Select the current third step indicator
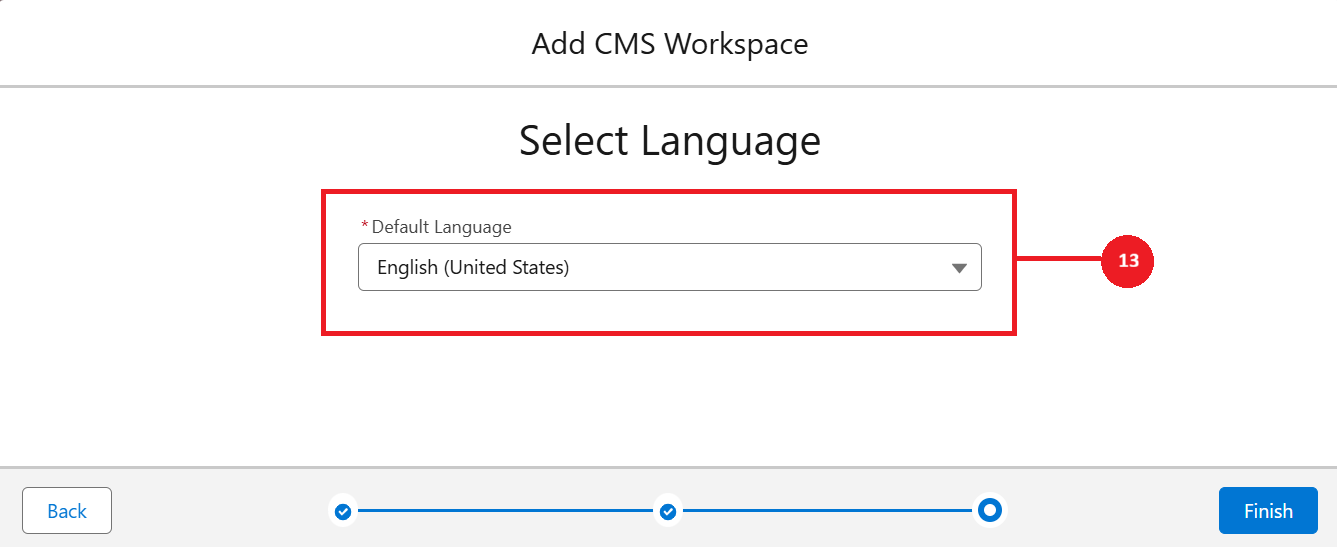Viewport: 1337px width, 547px height. (x=990, y=510)
